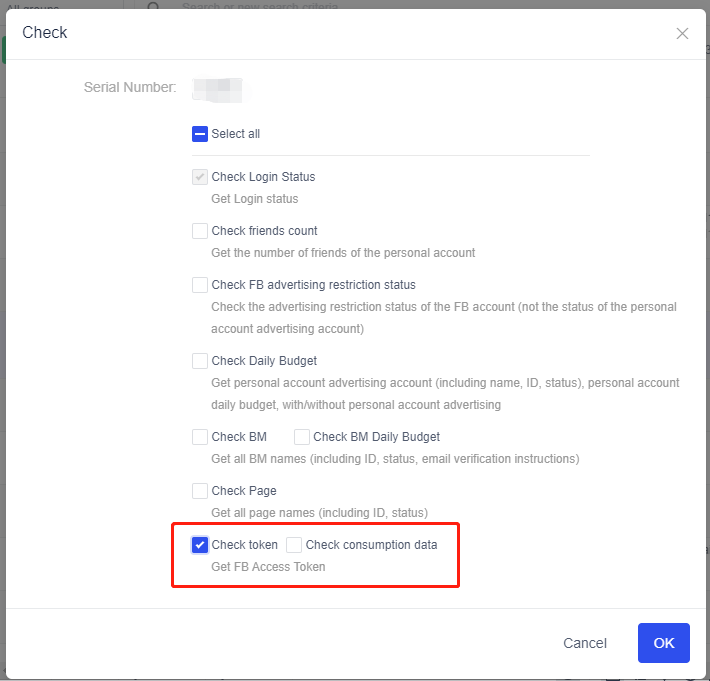Click the 'Get Login status' description text
The width and height of the screenshot is (710, 681).
coord(254,199)
